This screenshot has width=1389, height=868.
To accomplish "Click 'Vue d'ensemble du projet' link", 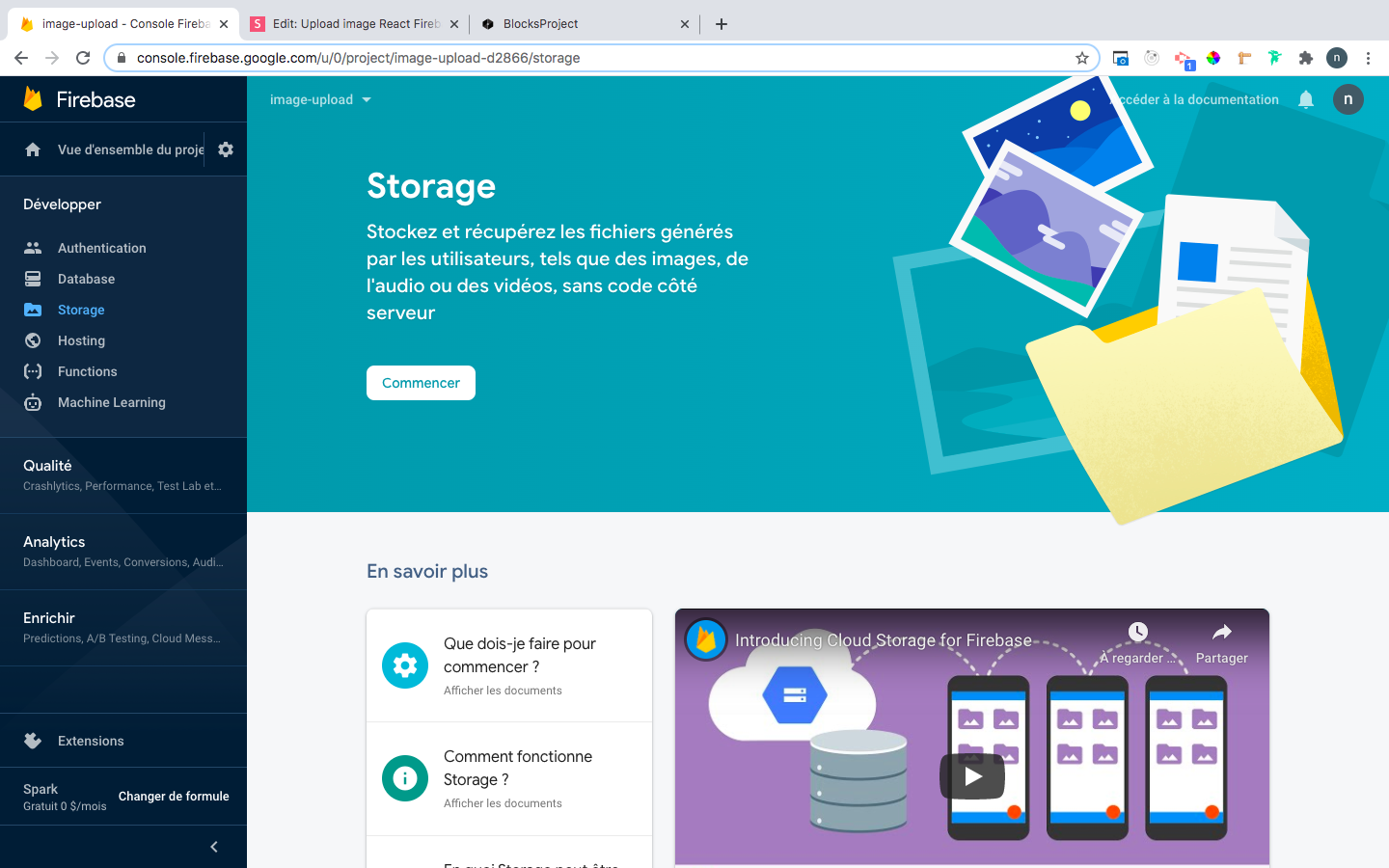I will (131, 149).
